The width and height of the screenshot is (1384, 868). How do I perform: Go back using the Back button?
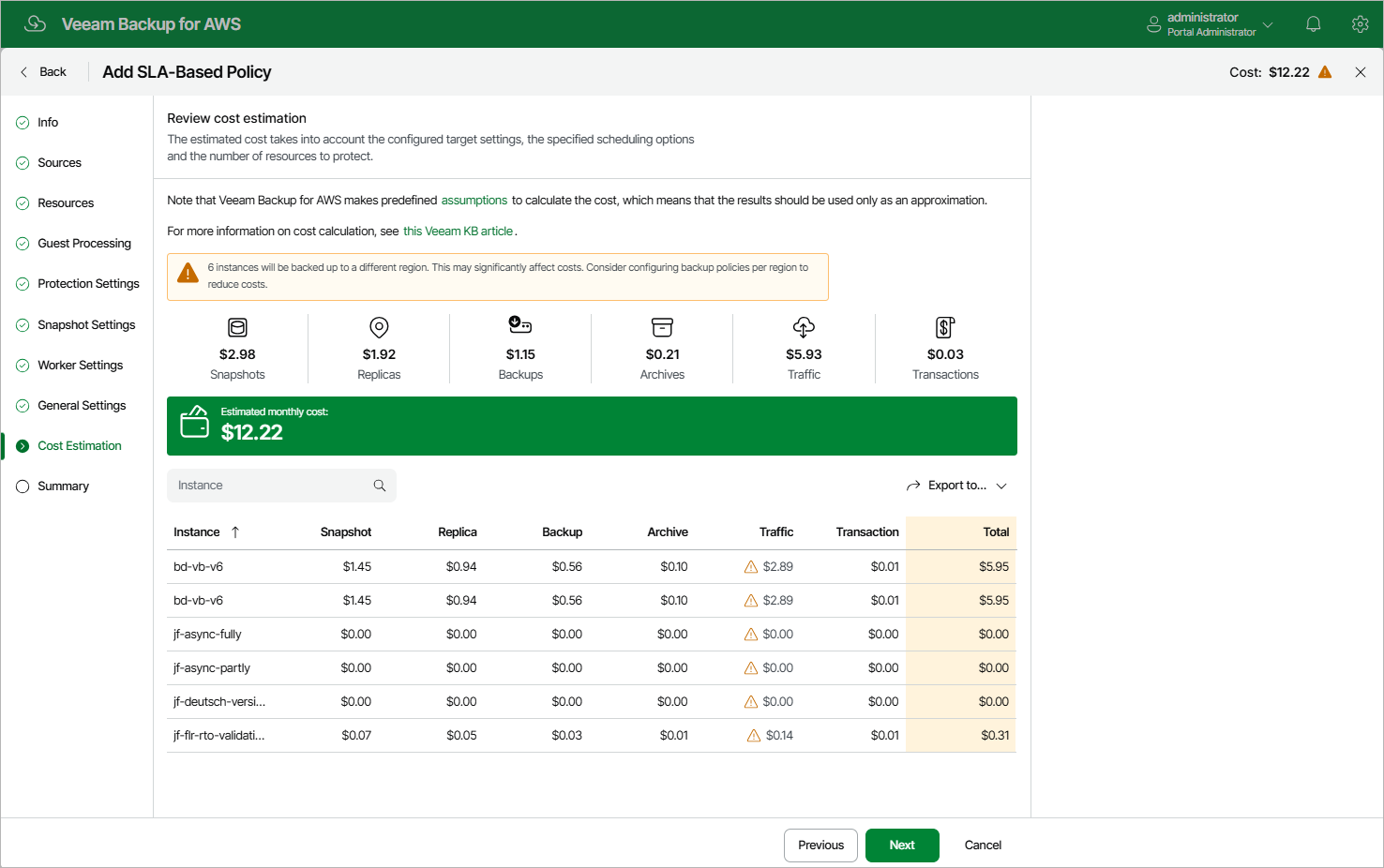click(x=43, y=72)
